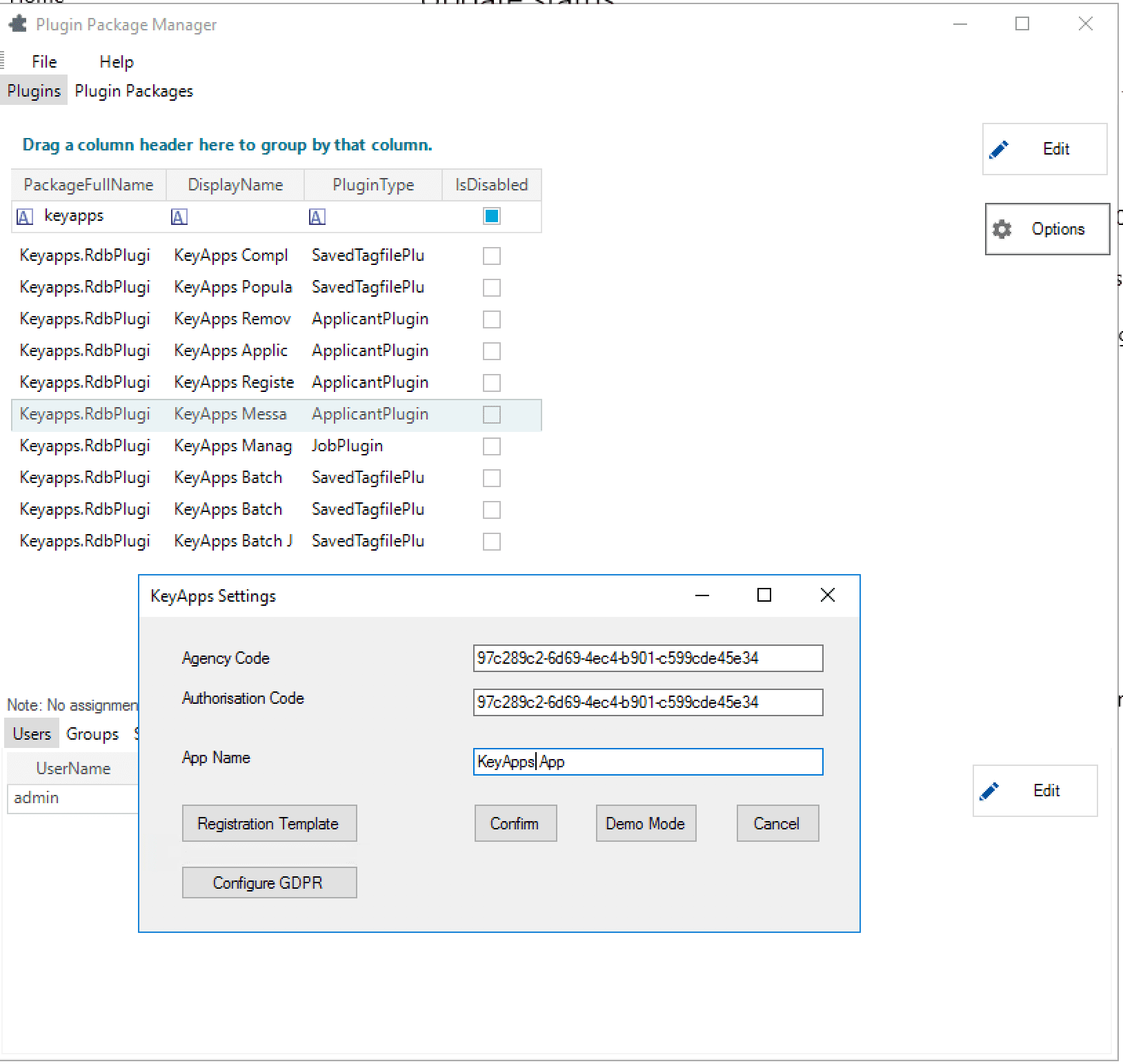Click the Demo Mode button
The image size is (1123, 1064).
point(646,823)
